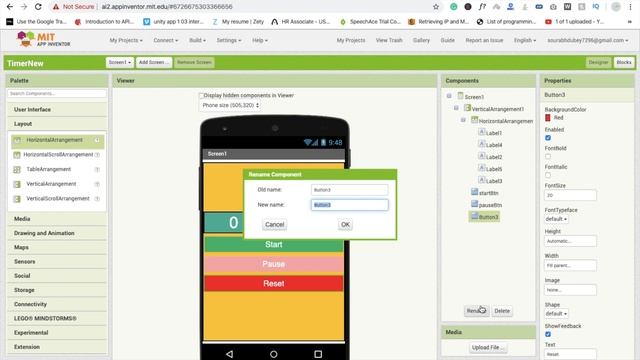
Task: Click the Width Fill parent field
Action: (x=570, y=266)
